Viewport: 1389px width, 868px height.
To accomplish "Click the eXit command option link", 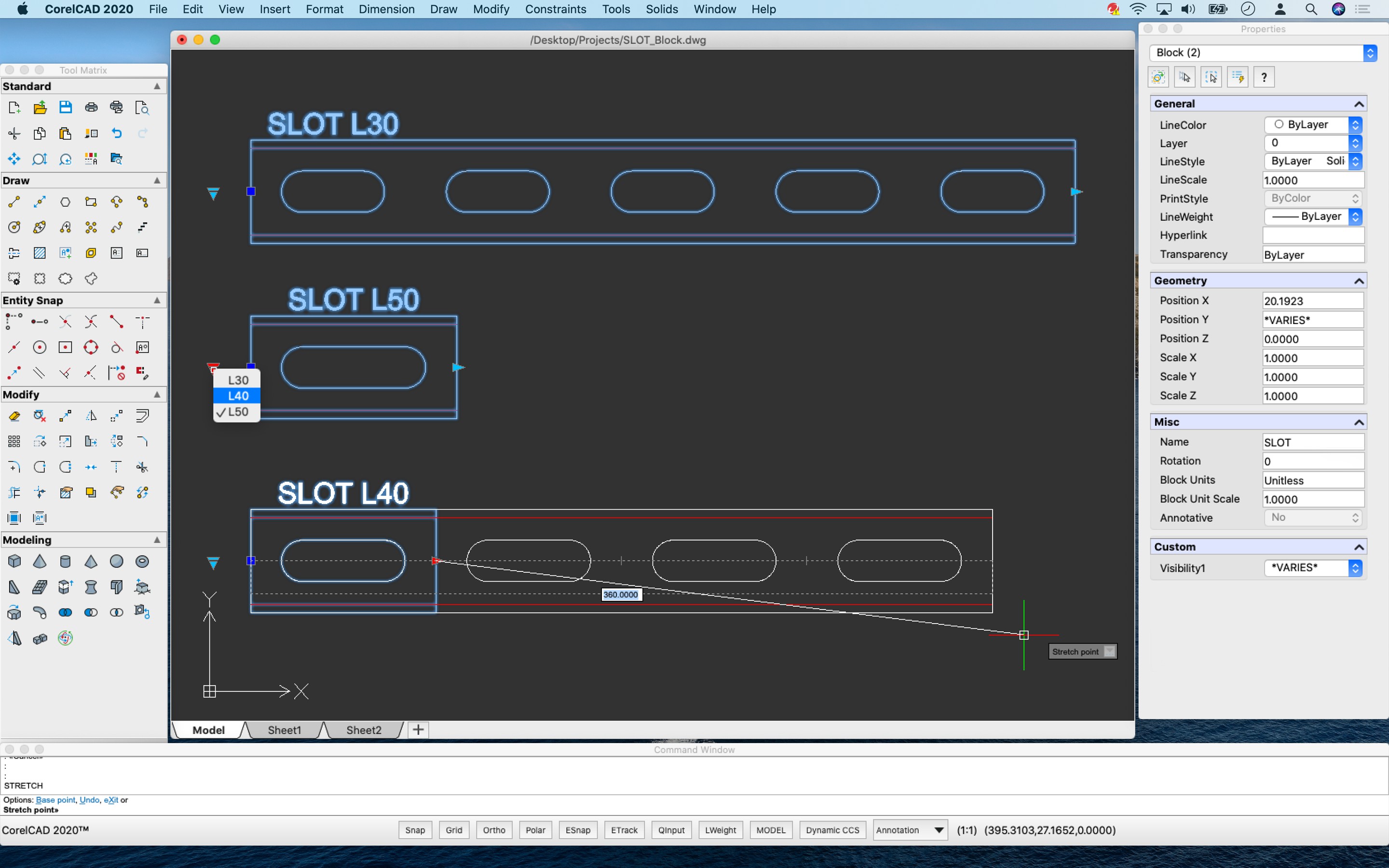I will click(x=111, y=800).
